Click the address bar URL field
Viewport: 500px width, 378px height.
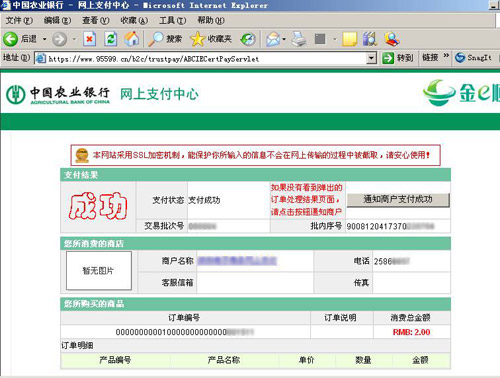[x=207, y=59]
